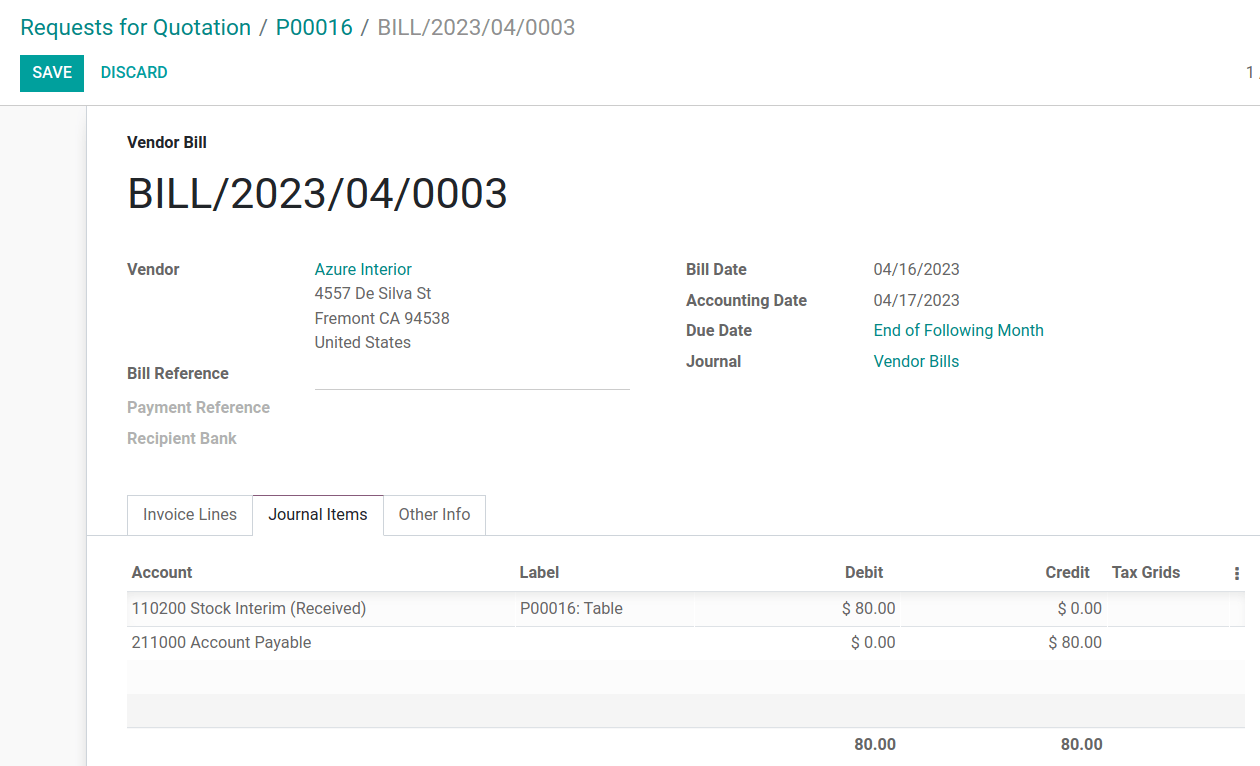The width and height of the screenshot is (1260, 766).
Task: Click the Bill Reference input field
Action: tap(470, 378)
